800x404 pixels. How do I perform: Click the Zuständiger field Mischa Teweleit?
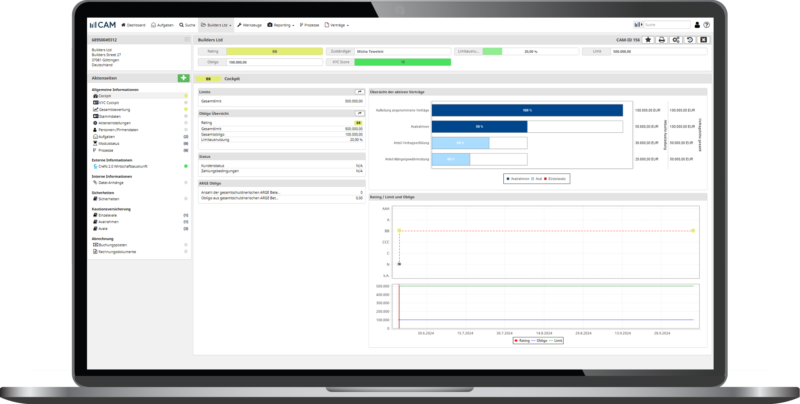click(403, 52)
